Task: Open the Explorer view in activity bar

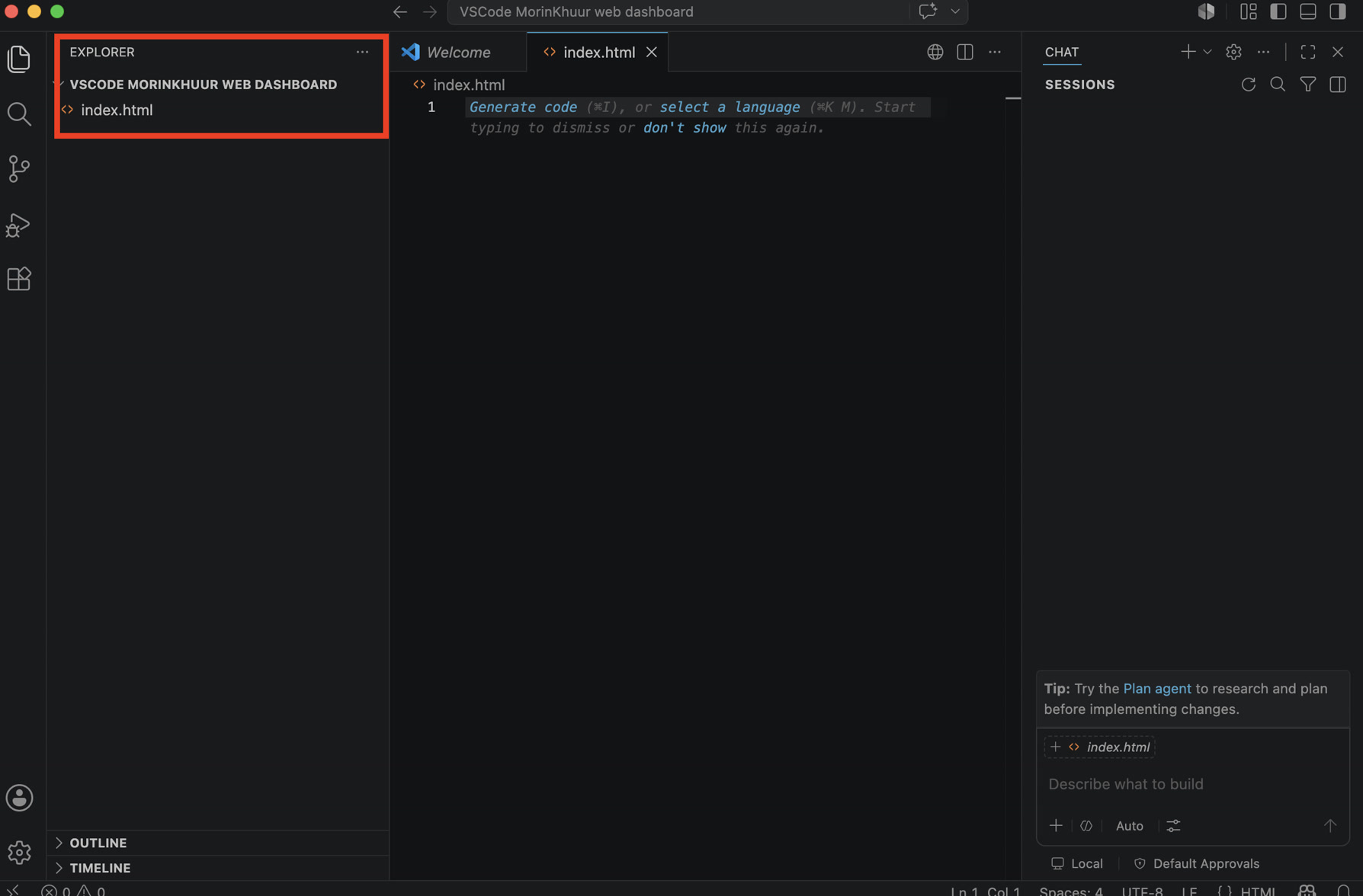Action: pos(19,59)
